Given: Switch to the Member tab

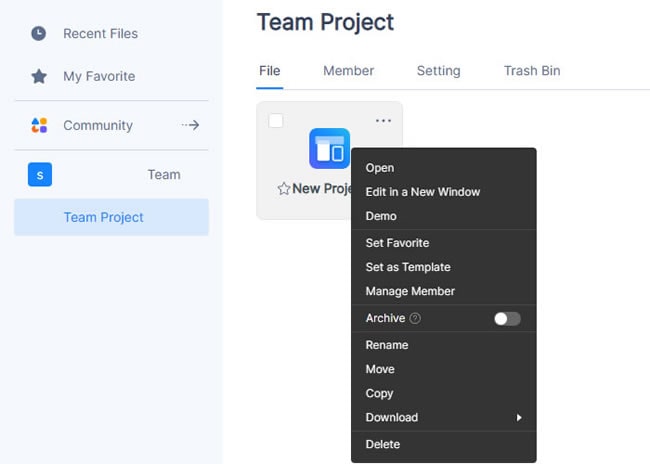Looking at the screenshot, I should point(349,71).
